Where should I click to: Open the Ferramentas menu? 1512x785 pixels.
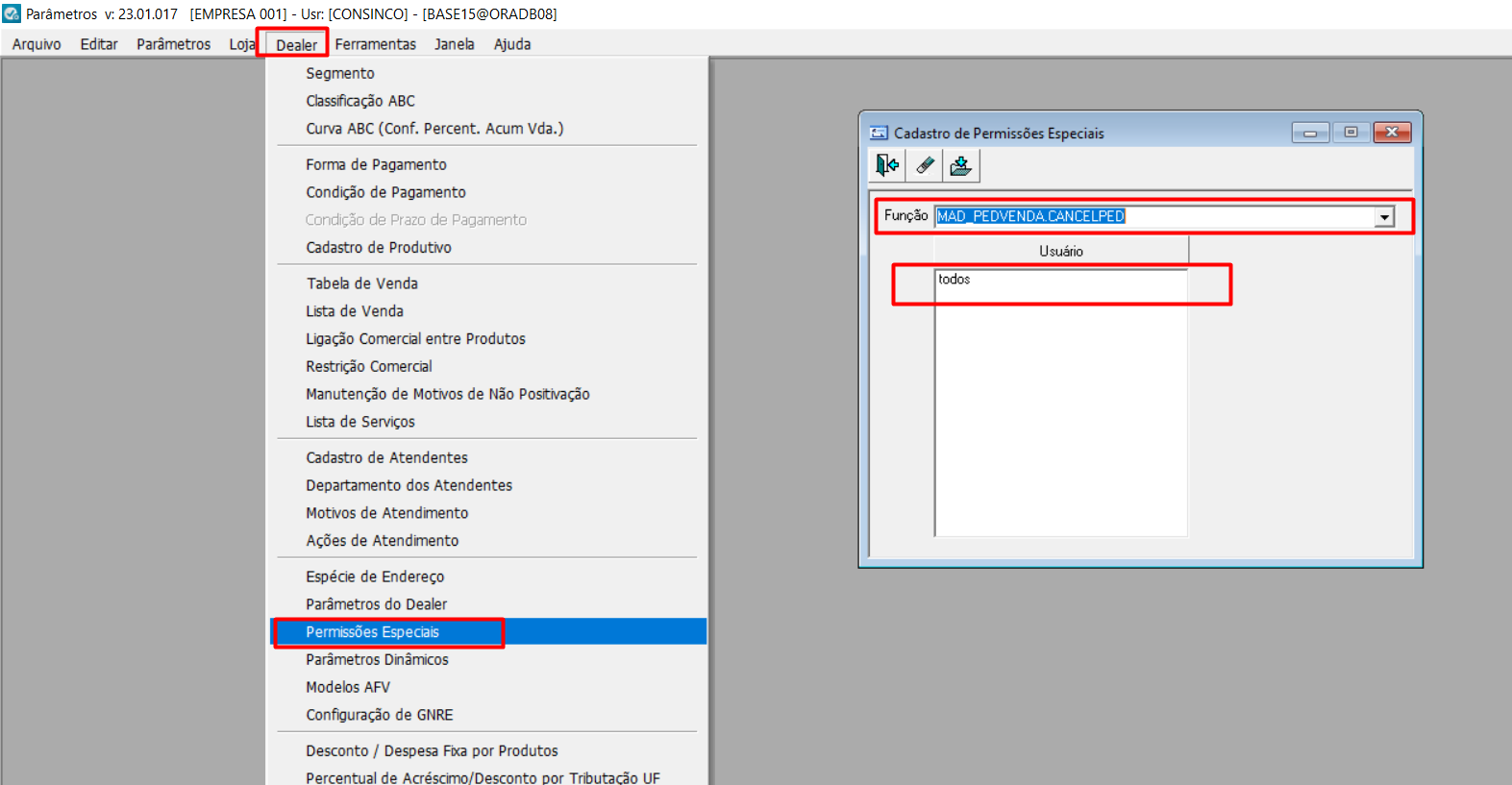tap(376, 44)
